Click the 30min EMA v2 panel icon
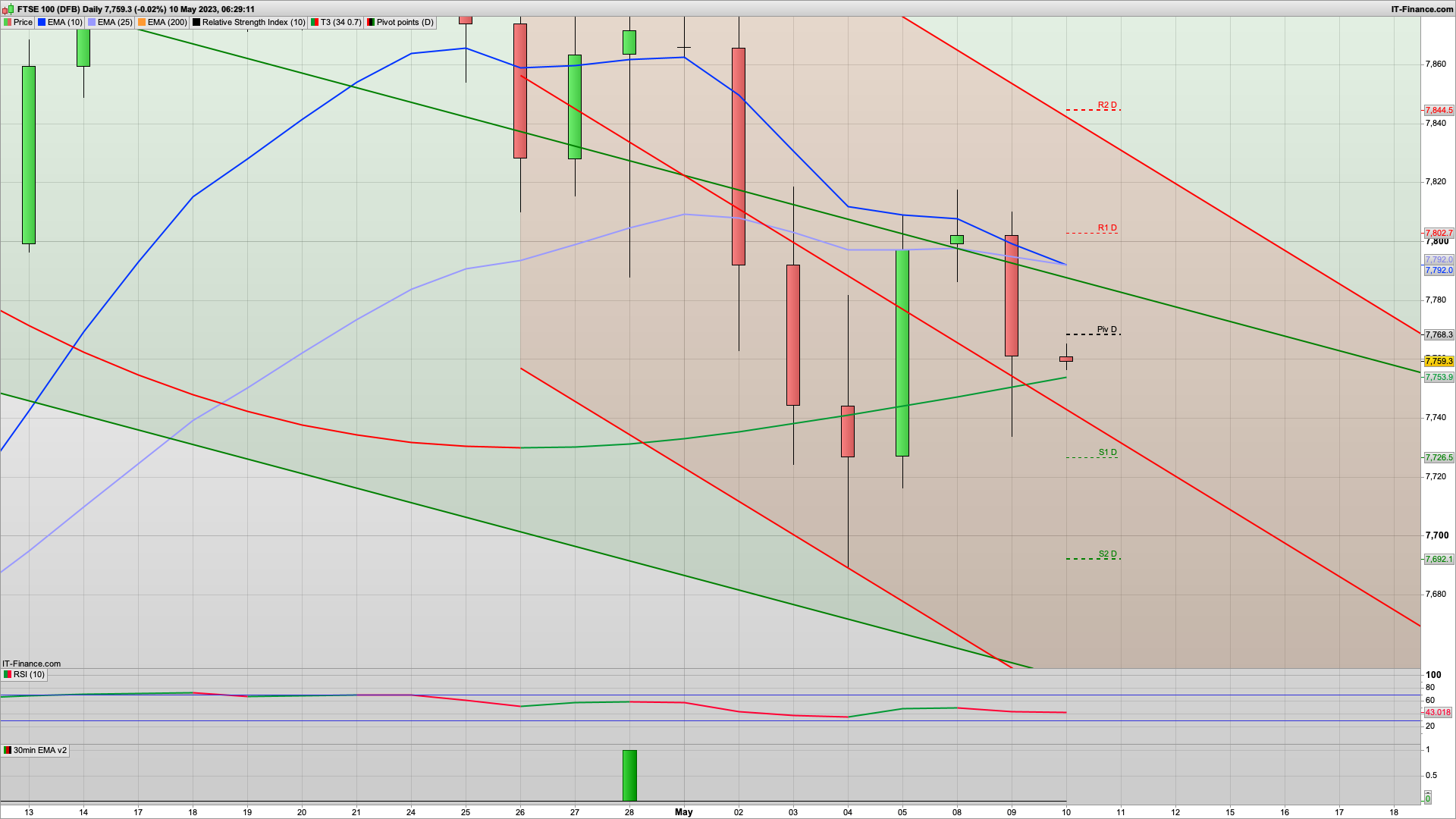 8,750
